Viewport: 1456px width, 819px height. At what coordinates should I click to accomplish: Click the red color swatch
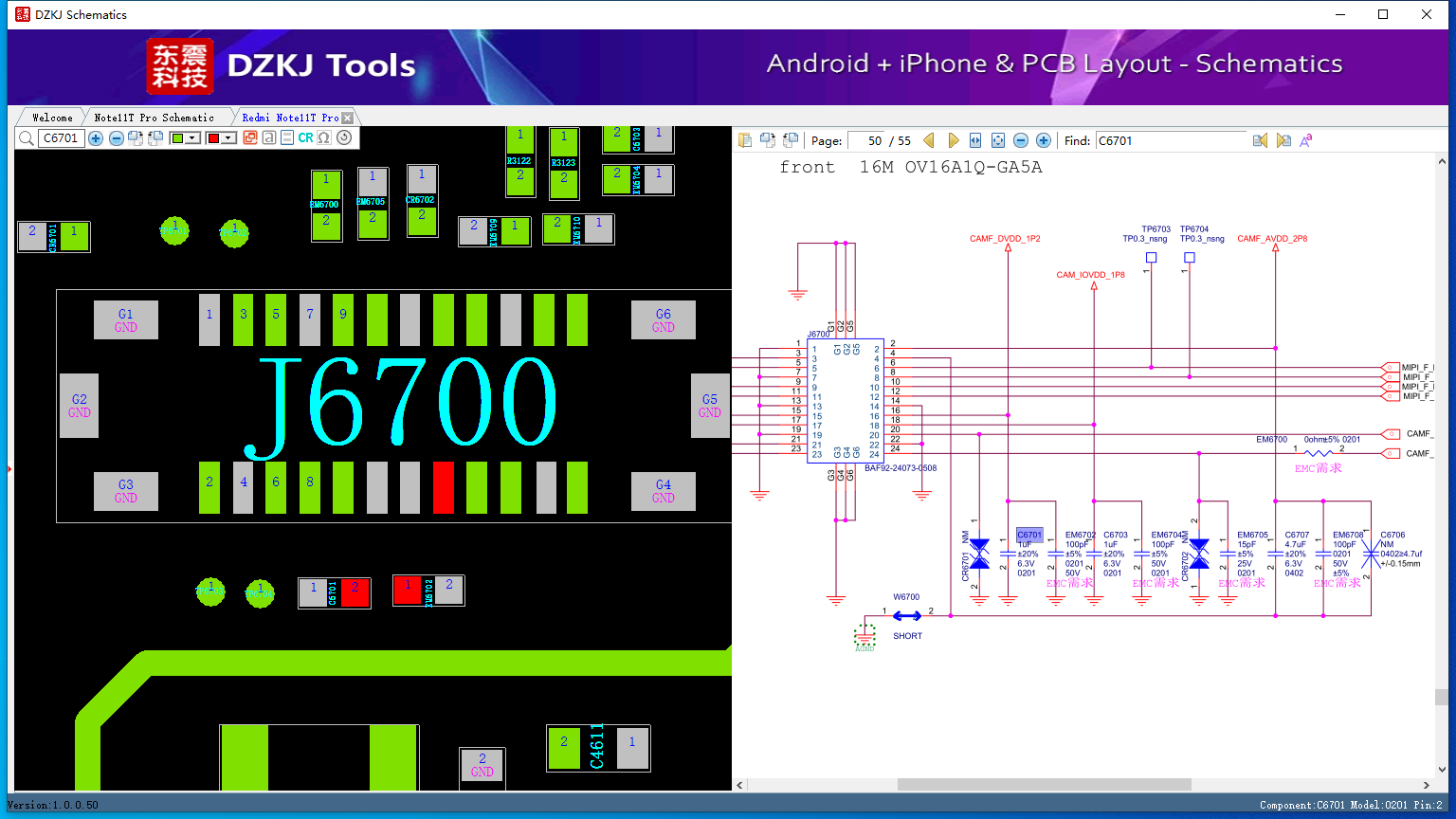(213, 138)
